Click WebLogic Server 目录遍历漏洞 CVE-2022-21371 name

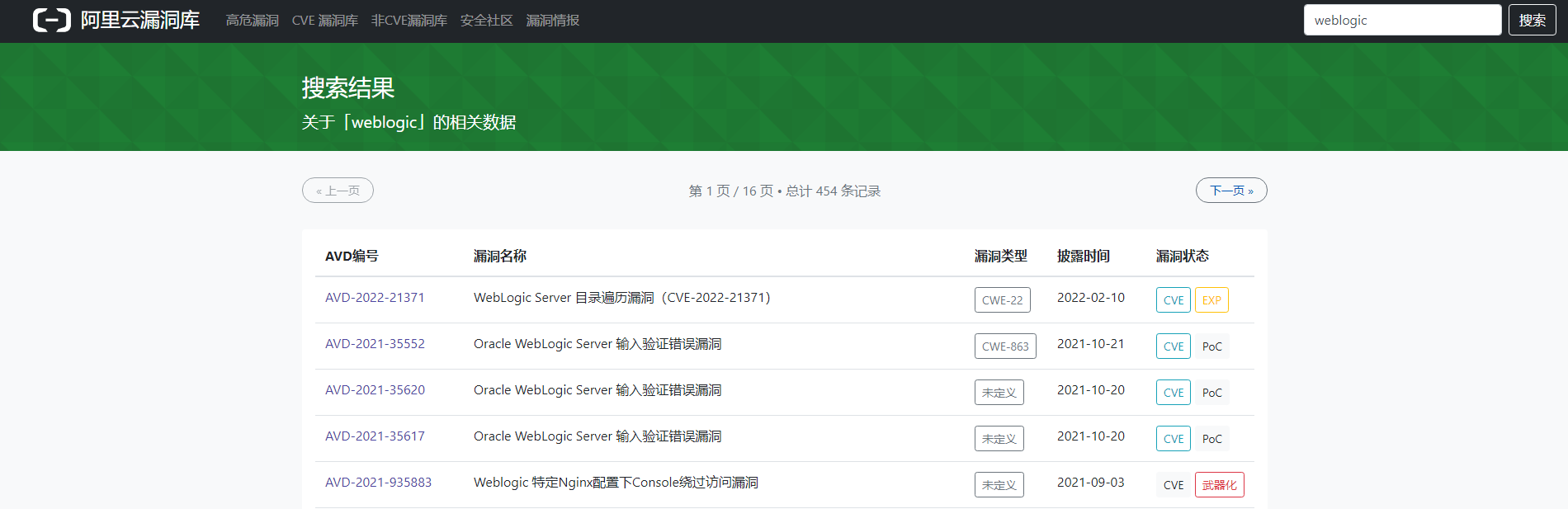[x=621, y=298]
